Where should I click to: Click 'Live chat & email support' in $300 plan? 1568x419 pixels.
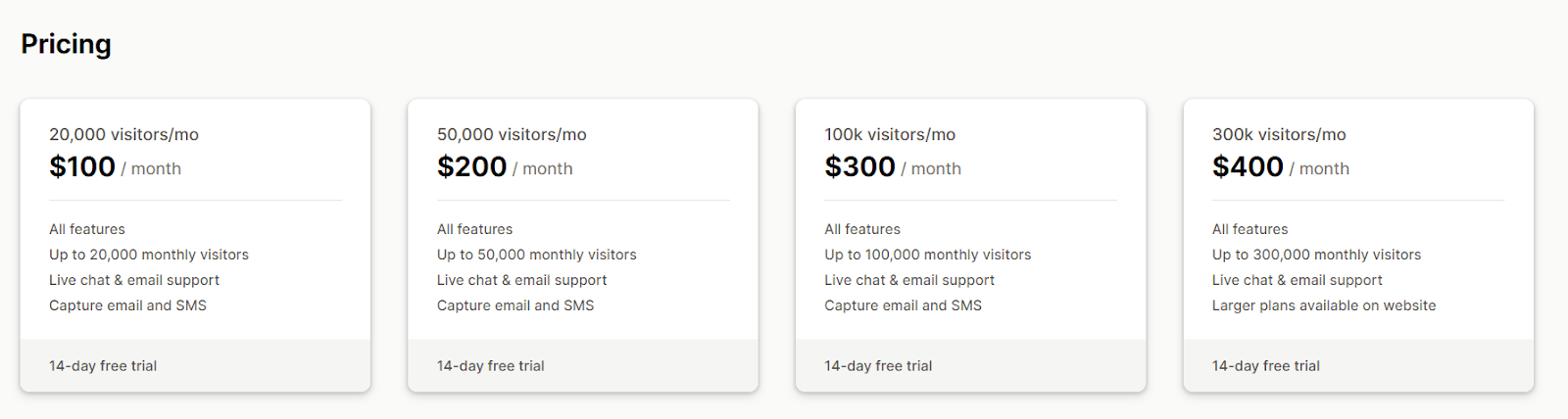pos(909,280)
